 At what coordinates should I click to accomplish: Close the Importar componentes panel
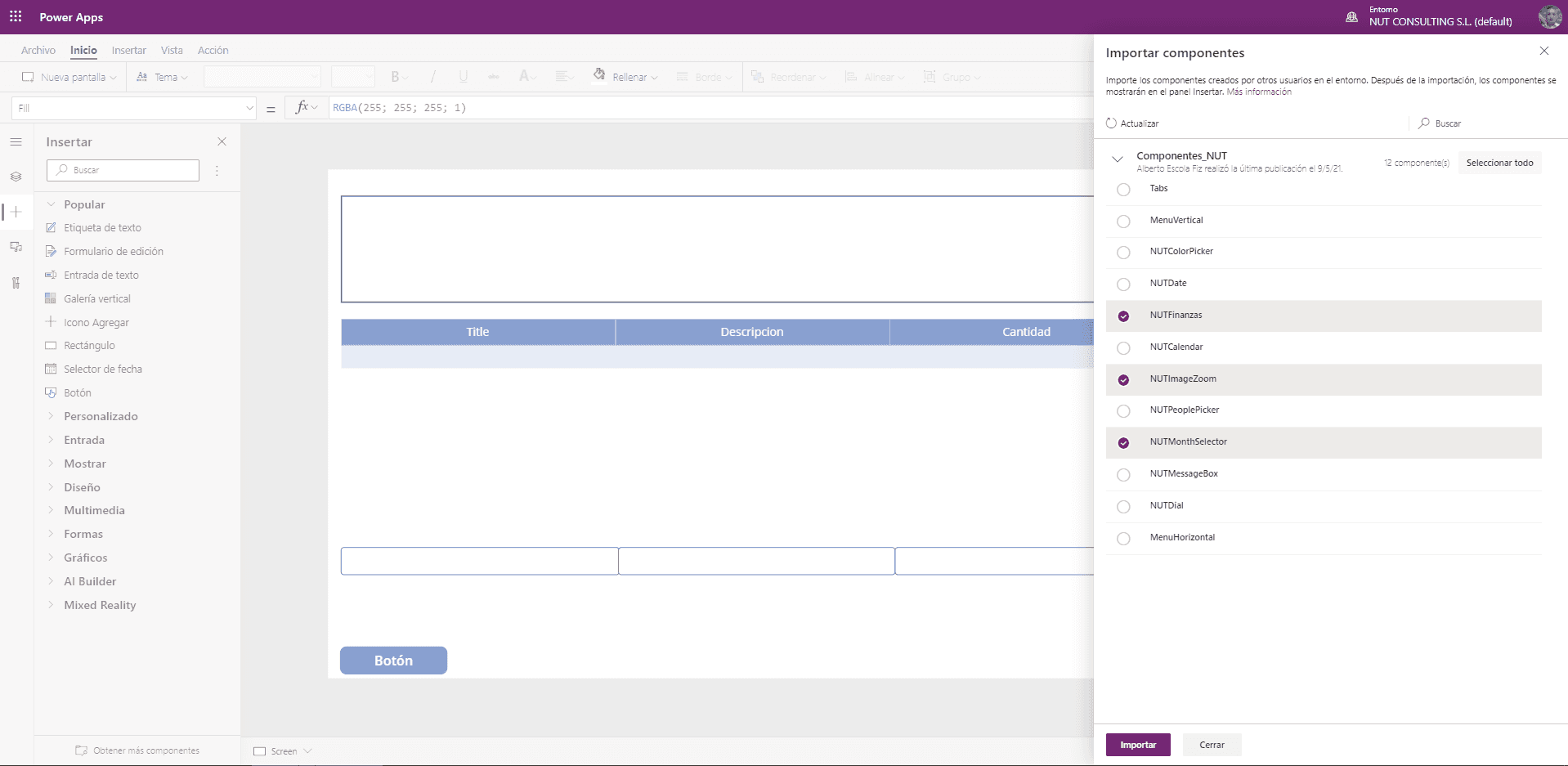(1544, 51)
